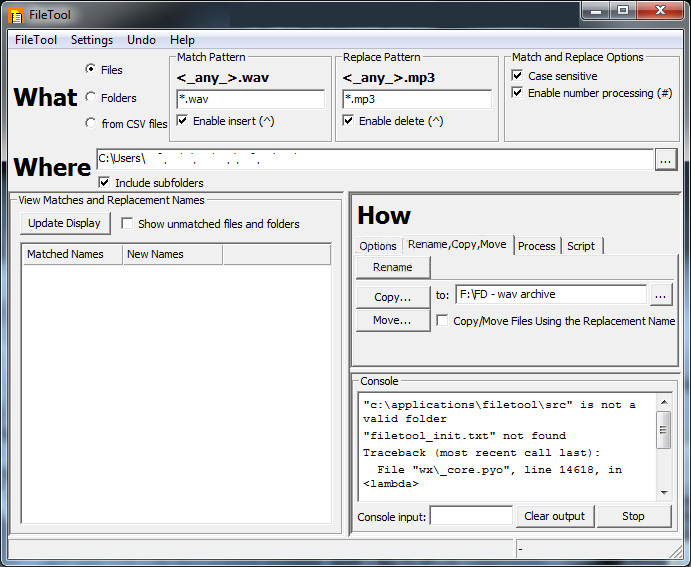Click the console scrollbar up arrow

click(x=664, y=402)
